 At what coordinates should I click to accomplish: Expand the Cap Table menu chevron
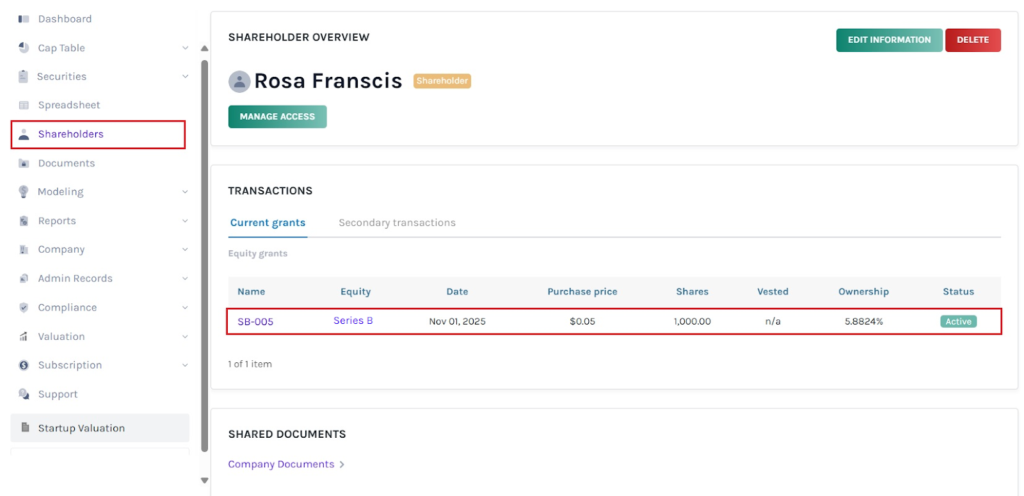point(185,48)
